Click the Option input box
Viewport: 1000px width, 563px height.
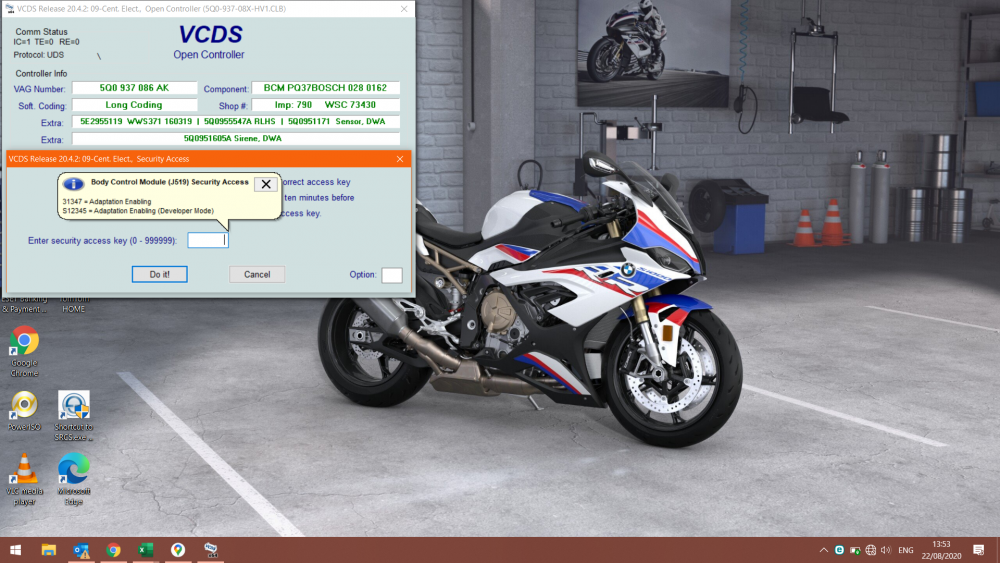click(392, 275)
